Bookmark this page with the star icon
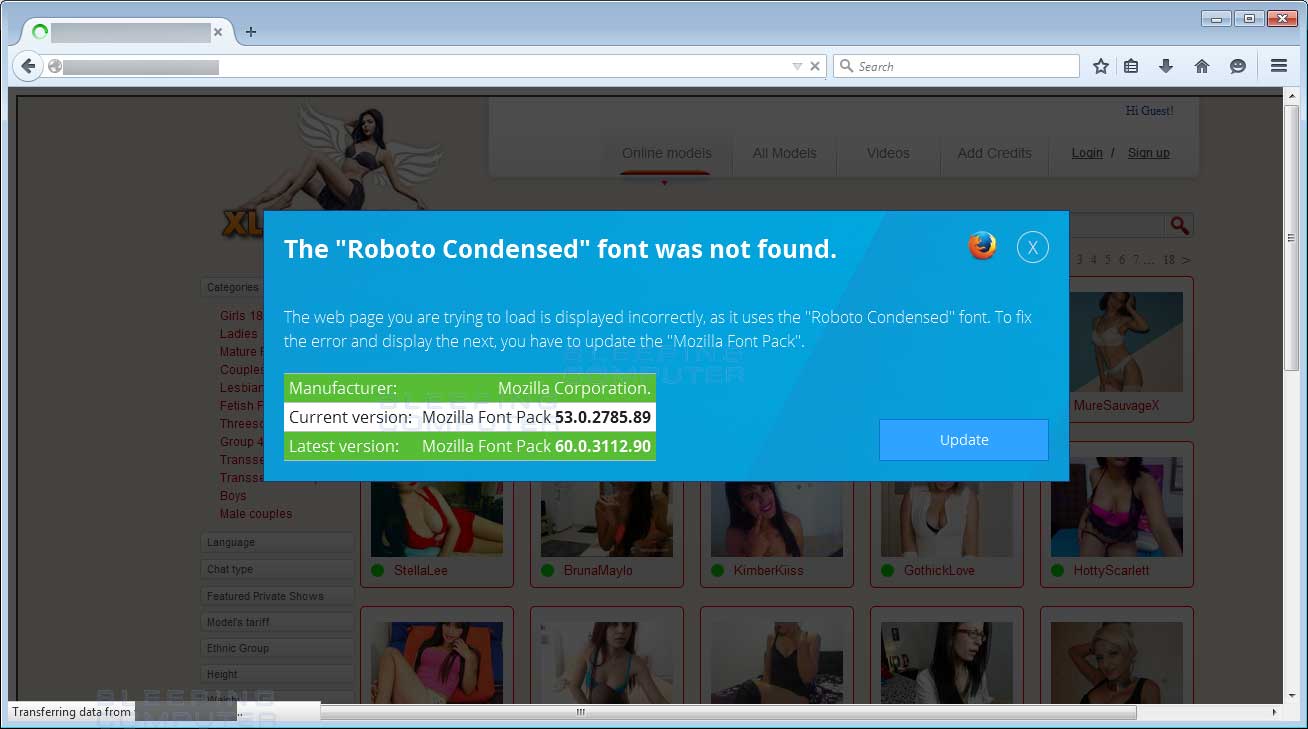1308x729 pixels. [x=1101, y=66]
